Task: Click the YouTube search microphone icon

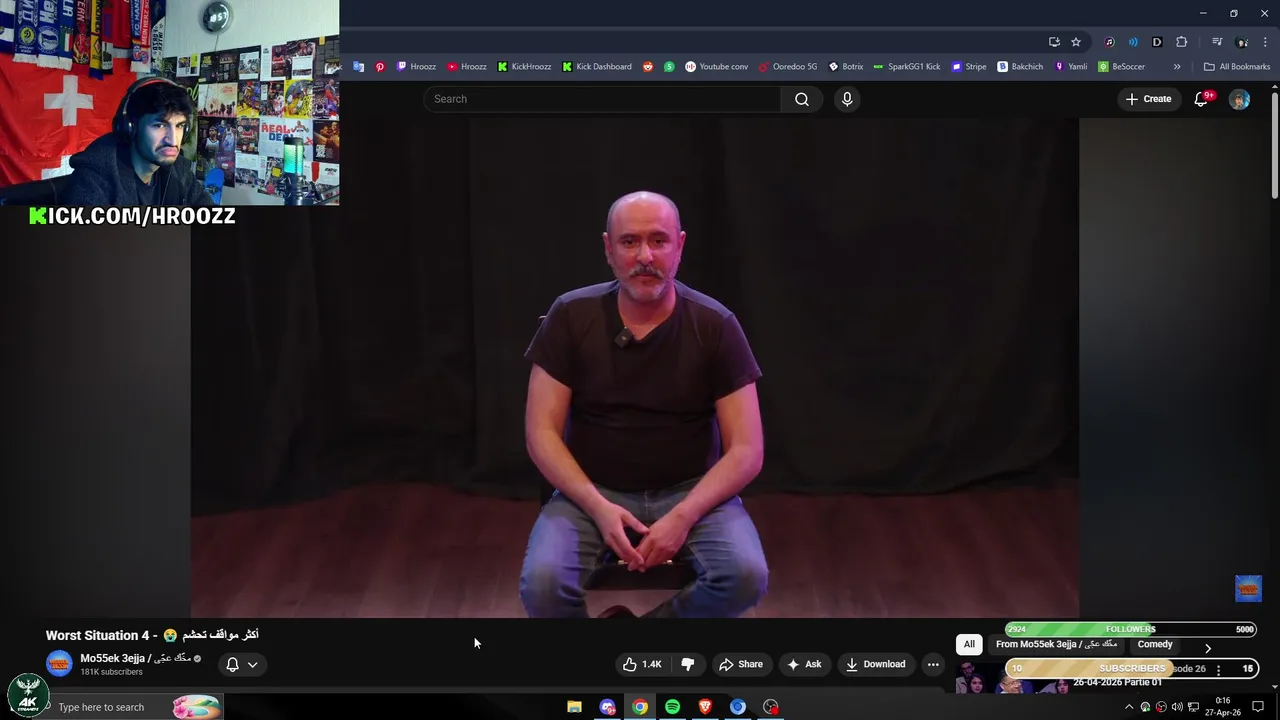Action: tap(847, 99)
